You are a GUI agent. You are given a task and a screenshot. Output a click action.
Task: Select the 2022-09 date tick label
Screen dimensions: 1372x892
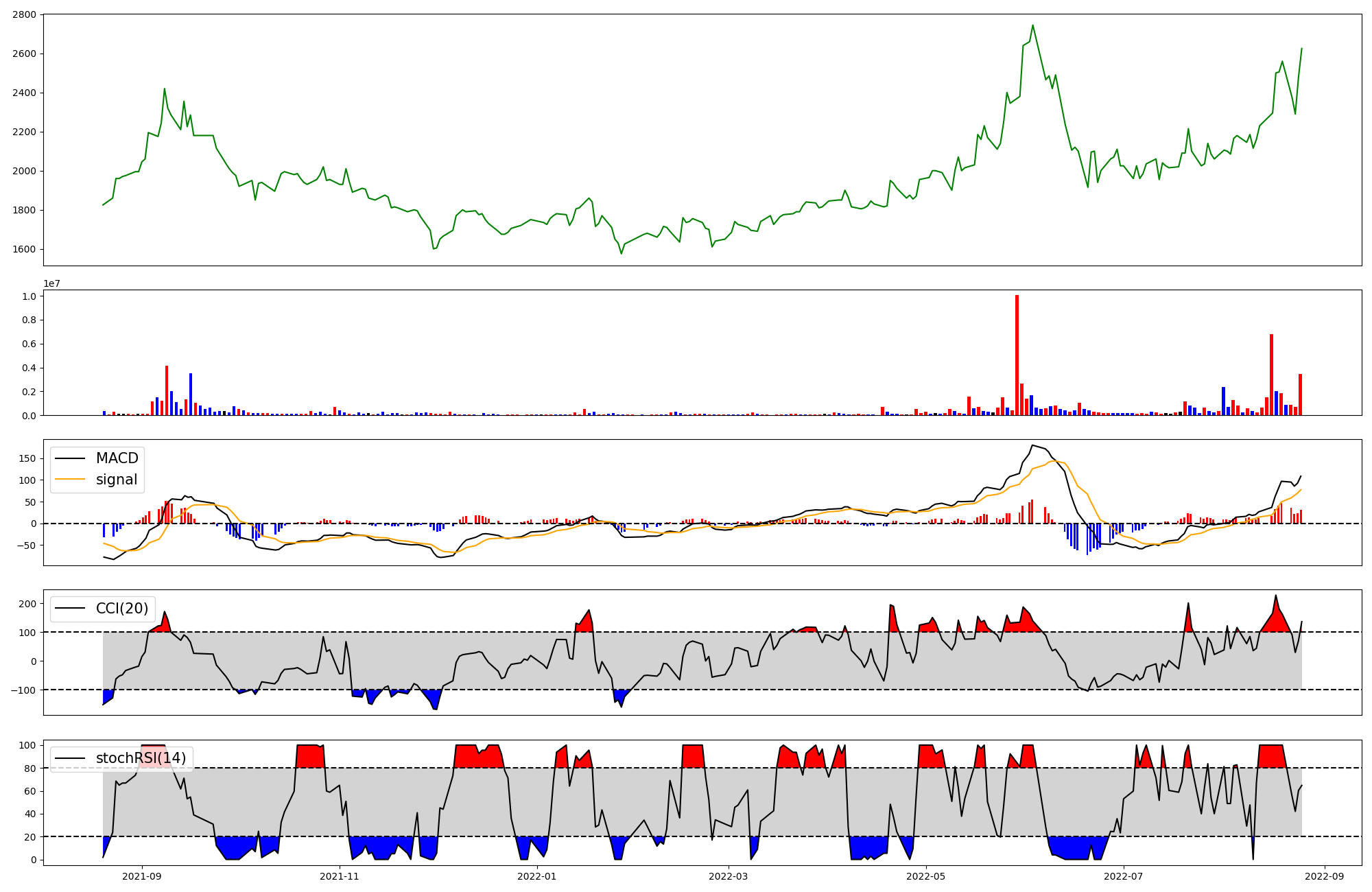click(x=1324, y=876)
